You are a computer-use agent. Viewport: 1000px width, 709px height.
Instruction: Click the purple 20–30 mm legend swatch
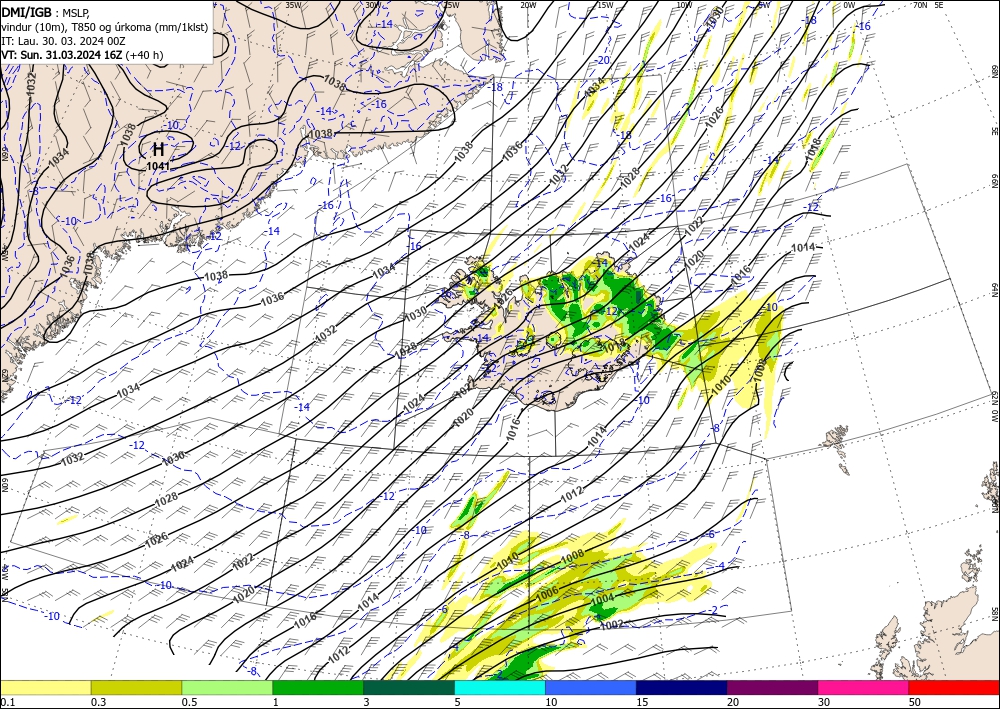(772, 687)
